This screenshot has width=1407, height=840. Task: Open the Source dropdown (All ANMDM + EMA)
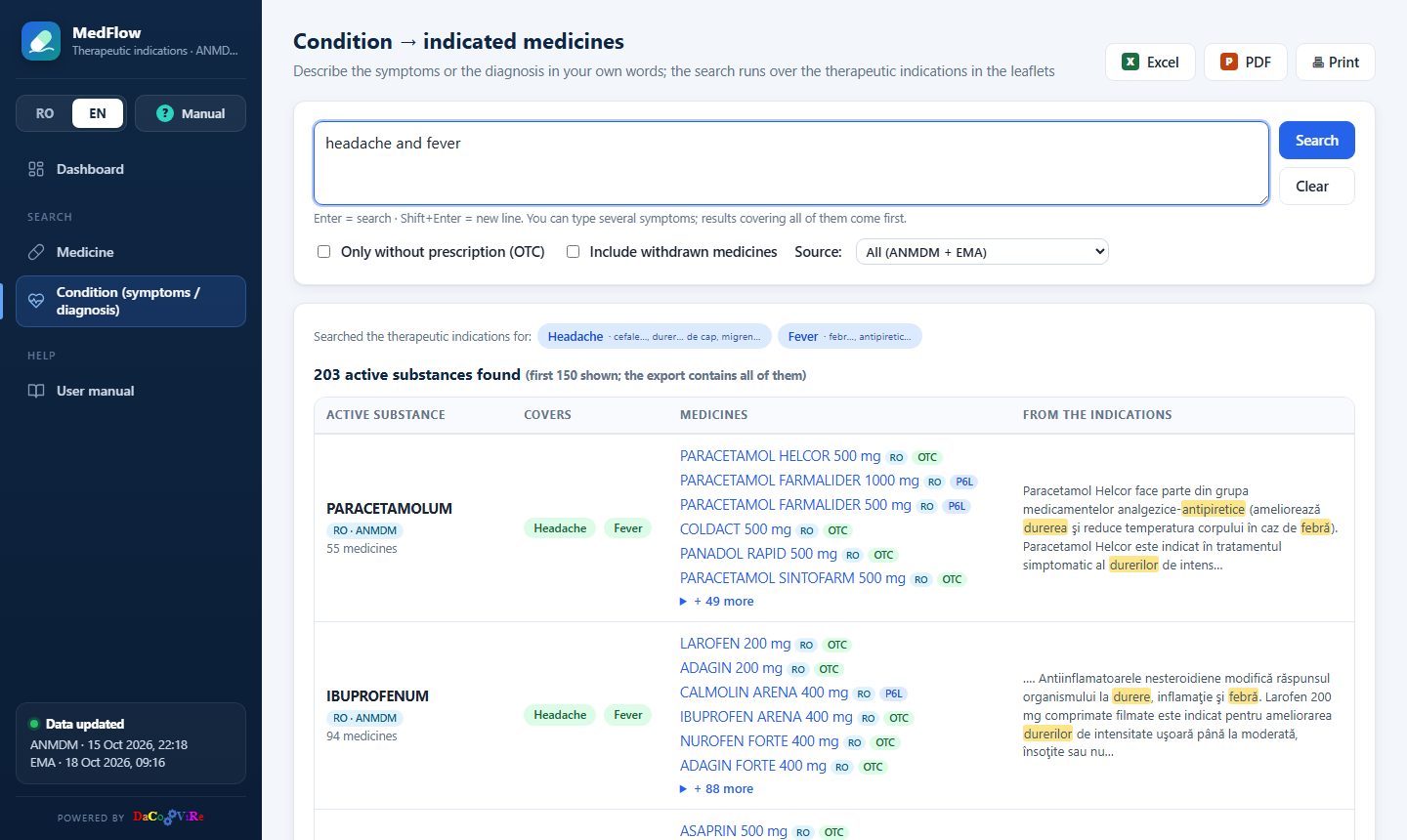(982, 252)
